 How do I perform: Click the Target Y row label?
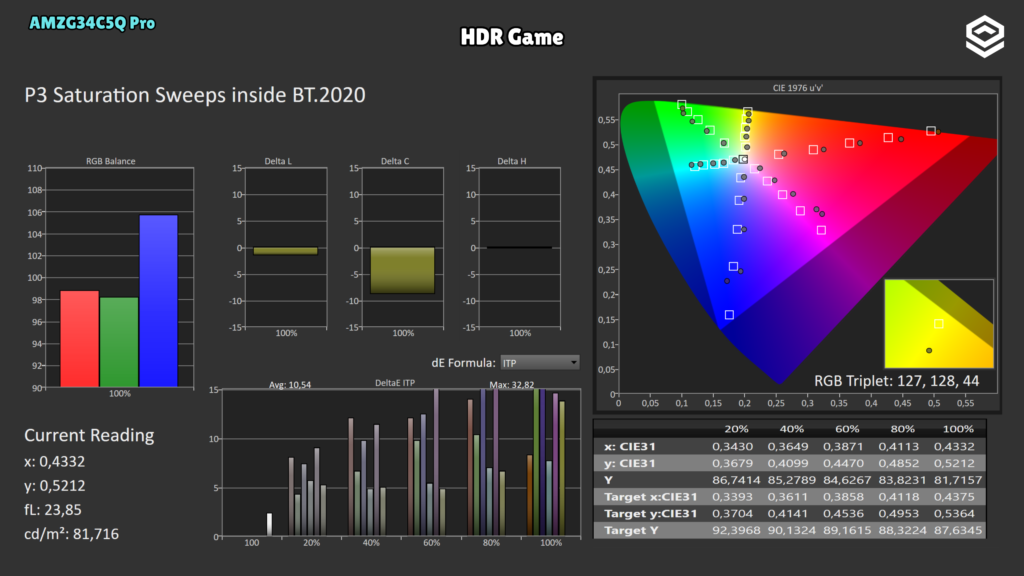[x=631, y=530]
